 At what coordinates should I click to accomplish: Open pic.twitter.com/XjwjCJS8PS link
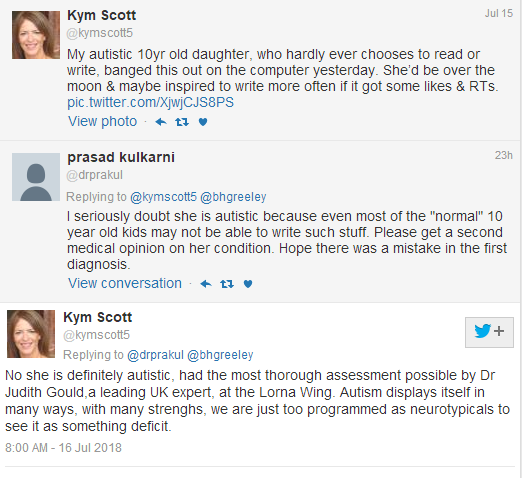click(x=150, y=102)
